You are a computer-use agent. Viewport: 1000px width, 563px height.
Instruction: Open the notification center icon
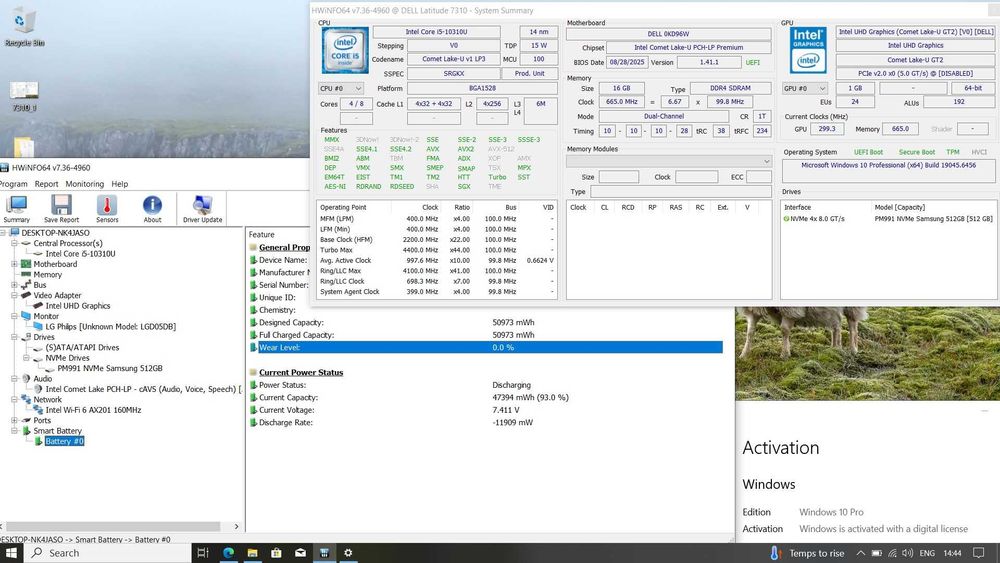(979, 553)
